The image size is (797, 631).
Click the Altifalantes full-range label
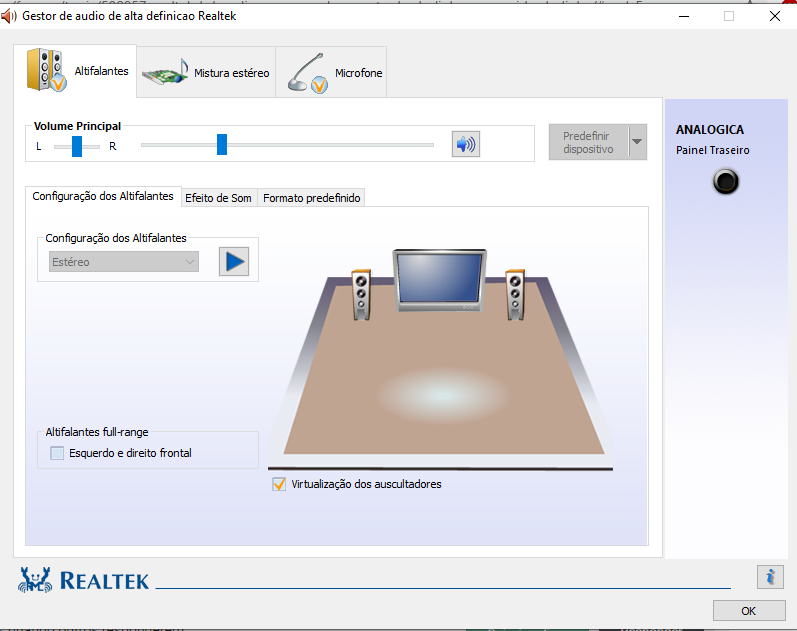[97, 432]
